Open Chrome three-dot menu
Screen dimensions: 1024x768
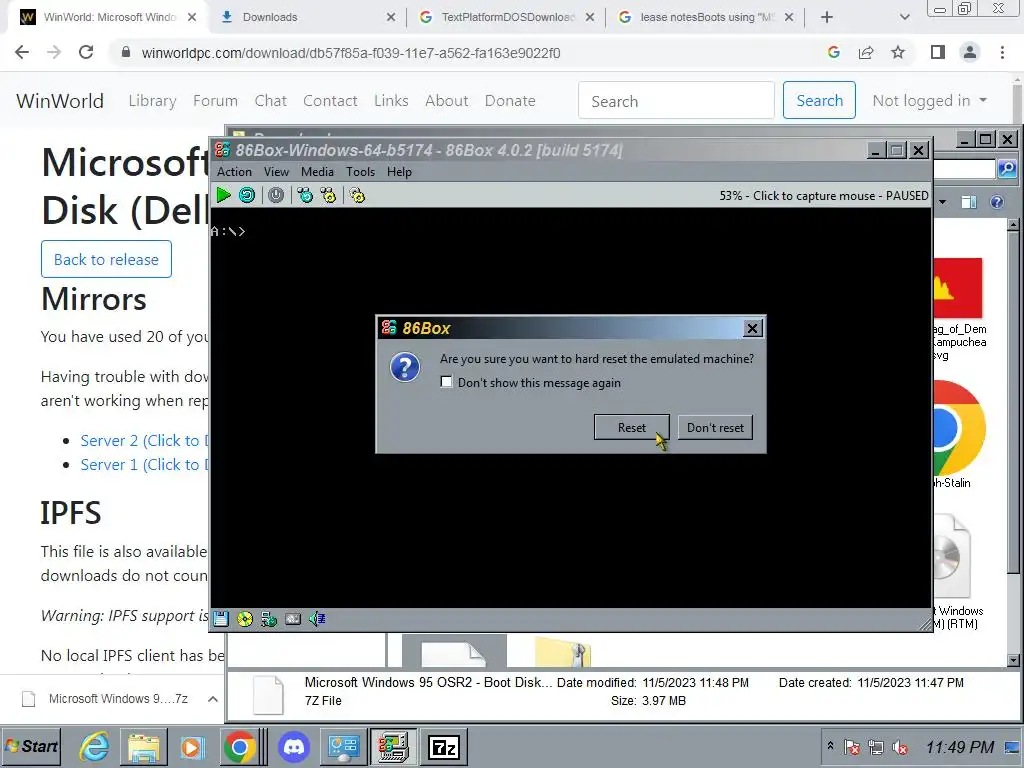(x=1002, y=52)
